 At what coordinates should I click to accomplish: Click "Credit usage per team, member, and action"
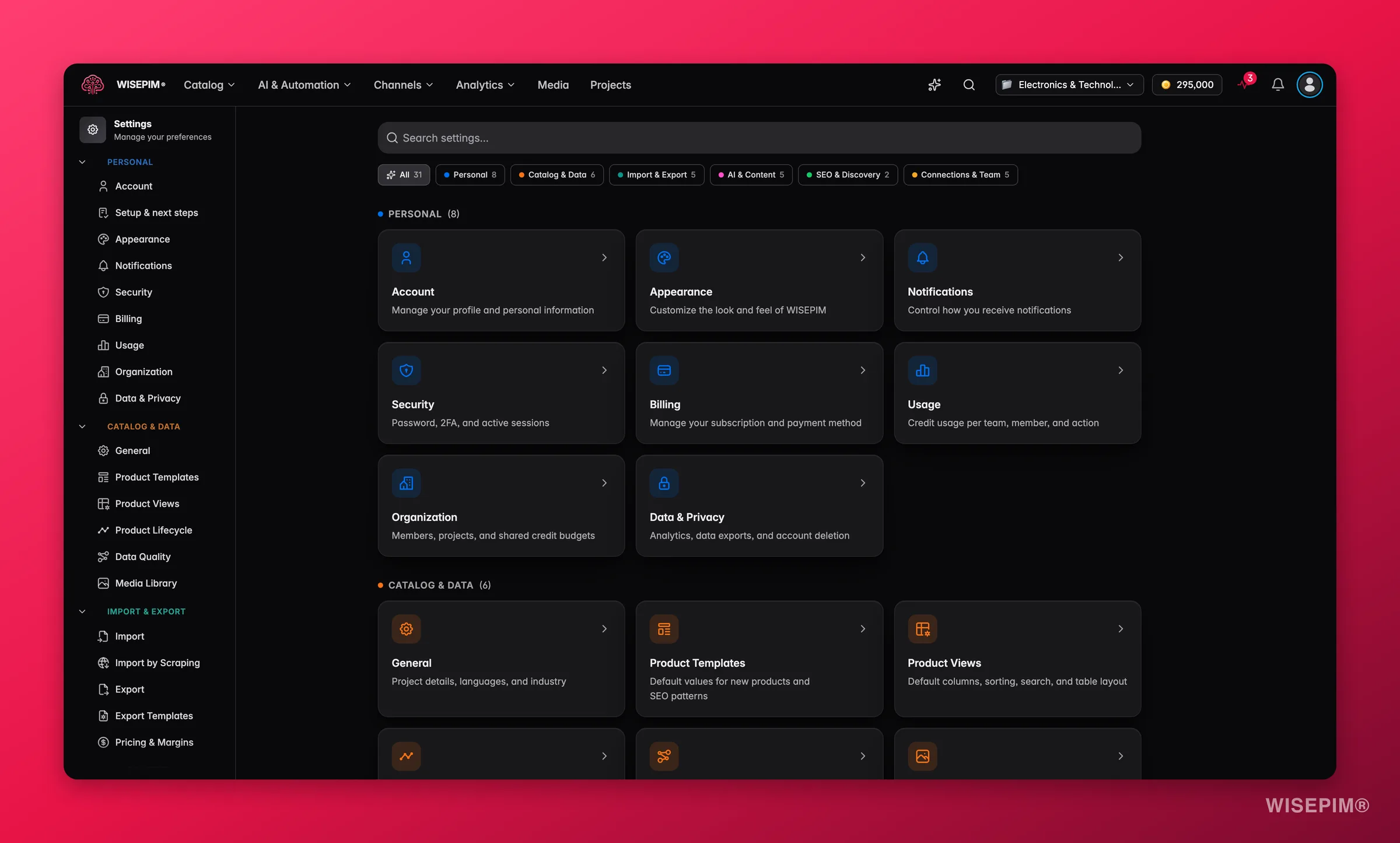[x=1003, y=422]
